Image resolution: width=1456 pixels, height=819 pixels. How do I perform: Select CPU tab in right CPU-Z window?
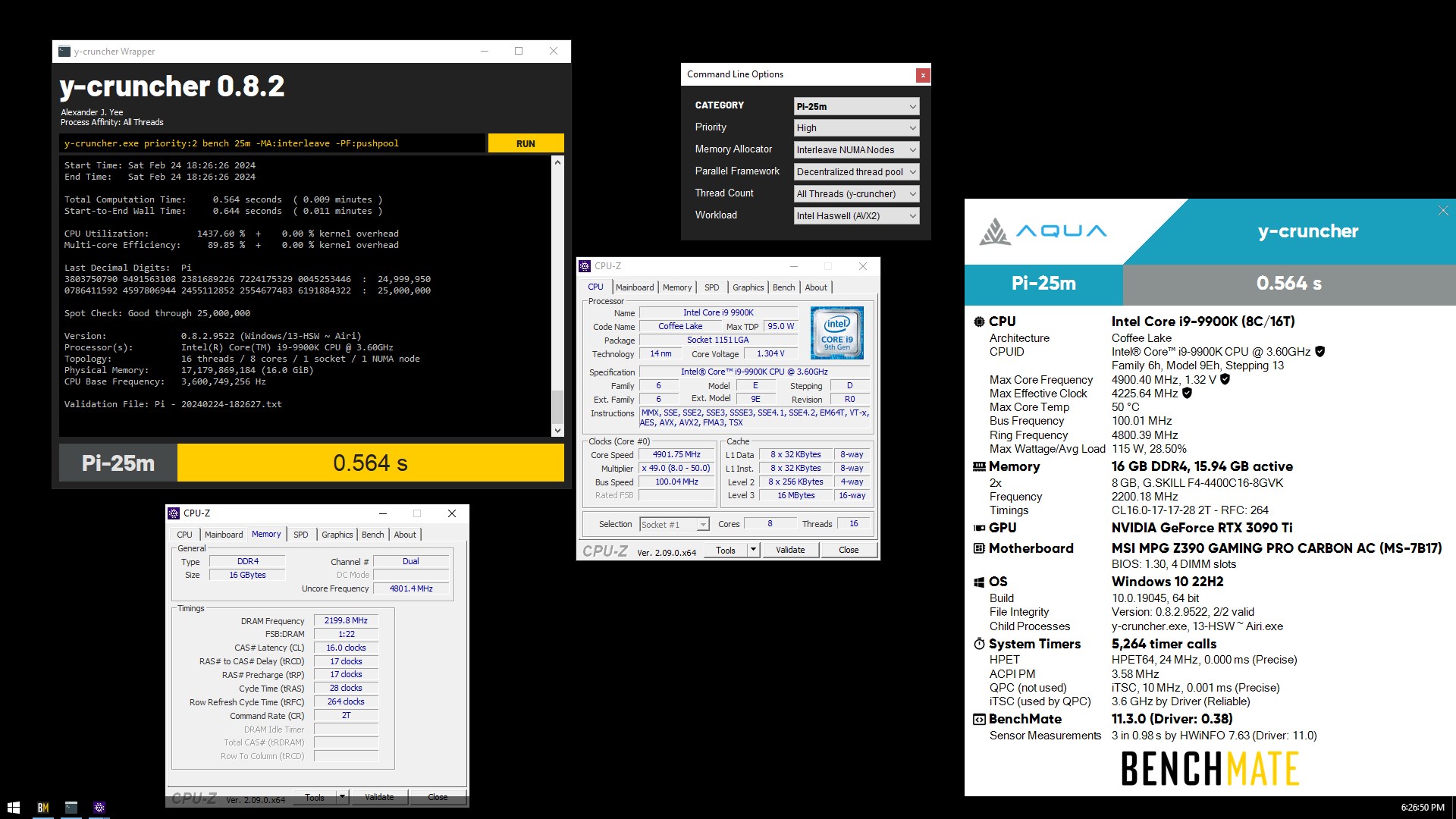595,287
